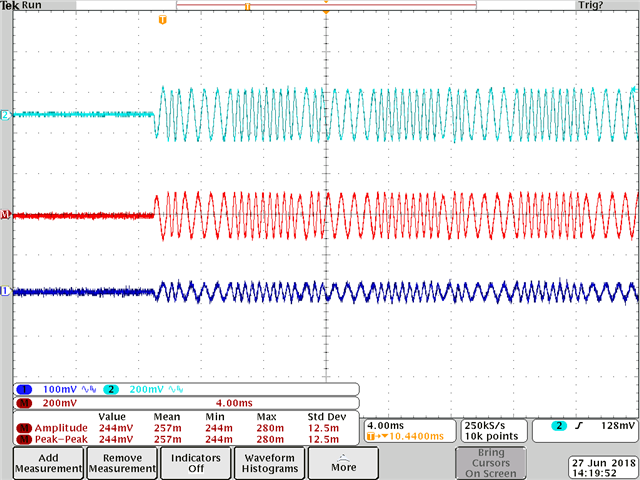Screen dimensions: 640x480
Task: Click the M Peak-Peak measurement badge
Action: click(x=24, y=439)
